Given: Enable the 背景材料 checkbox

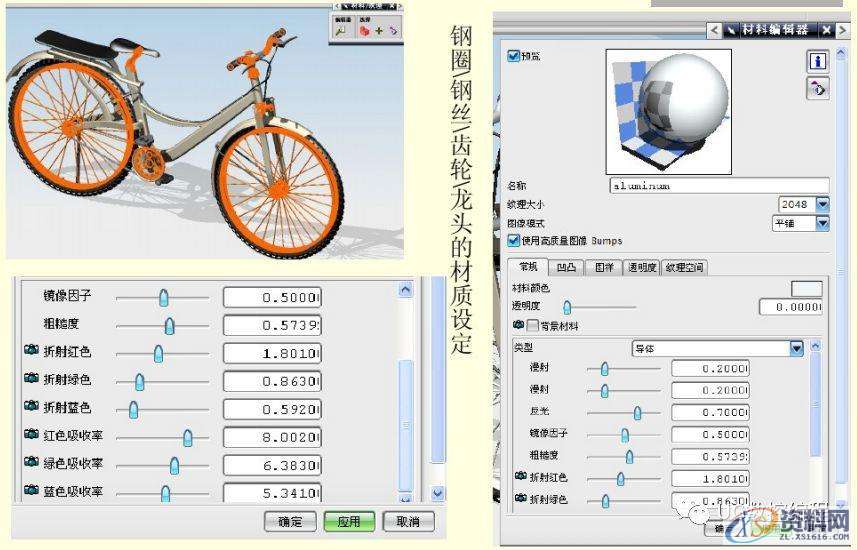Looking at the screenshot, I should 533,326.
